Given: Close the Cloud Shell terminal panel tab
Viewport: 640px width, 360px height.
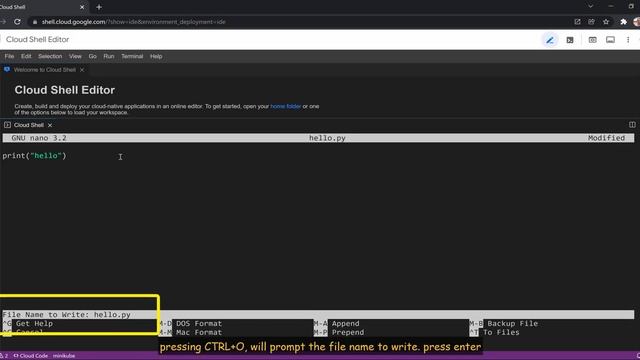Looking at the screenshot, I should [x=50, y=125].
